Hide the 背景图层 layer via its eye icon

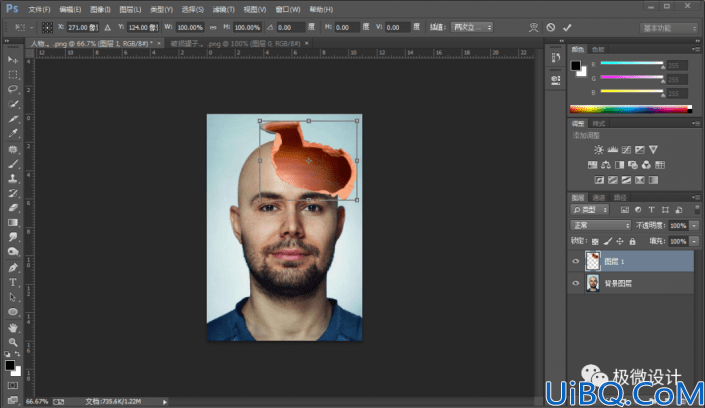click(576, 283)
